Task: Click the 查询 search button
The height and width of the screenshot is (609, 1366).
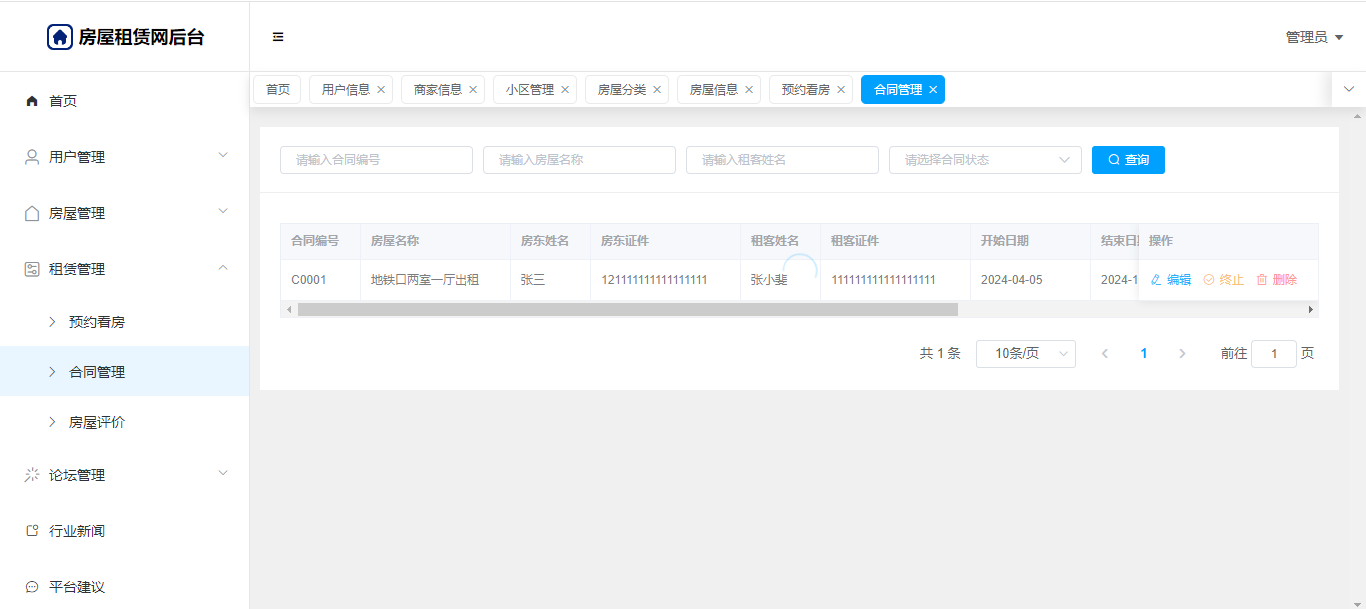Action: [x=1128, y=160]
